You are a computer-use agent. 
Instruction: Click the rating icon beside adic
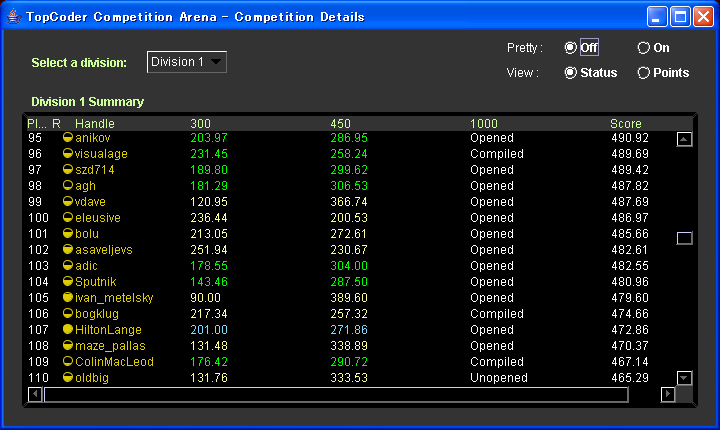click(x=68, y=266)
